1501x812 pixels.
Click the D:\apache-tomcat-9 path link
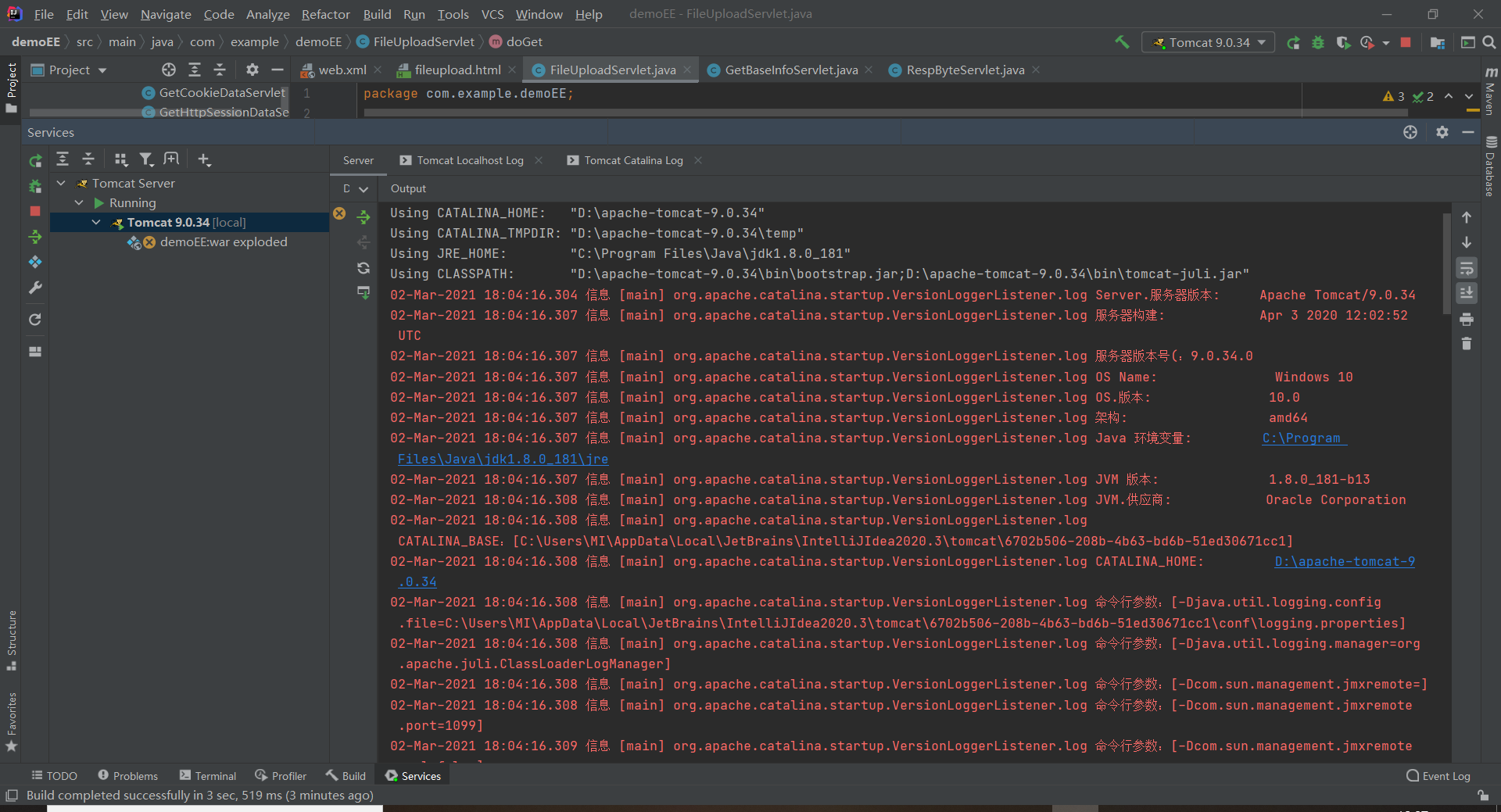[x=1345, y=561]
